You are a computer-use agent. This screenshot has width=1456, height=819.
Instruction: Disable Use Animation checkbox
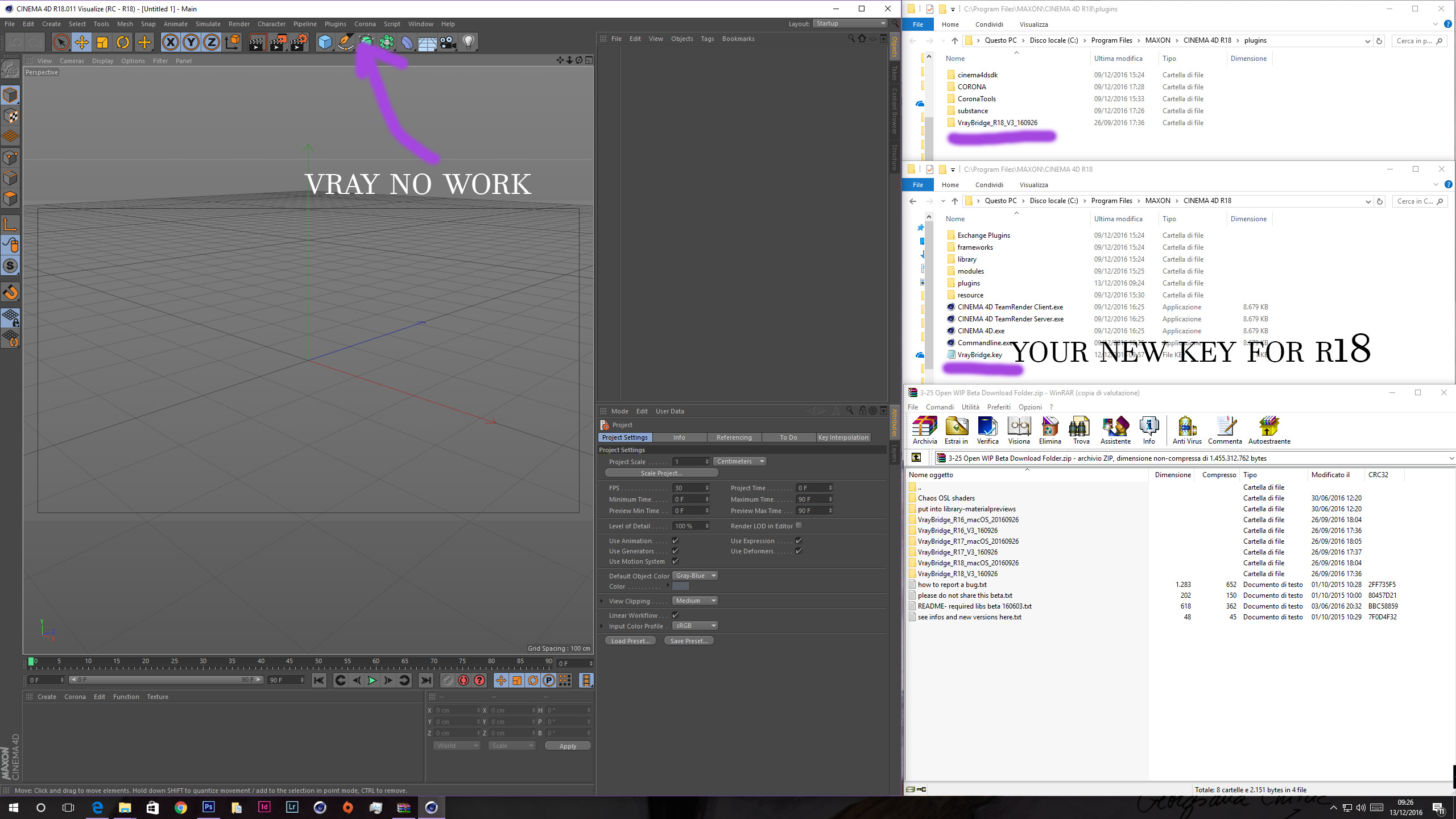[675, 540]
